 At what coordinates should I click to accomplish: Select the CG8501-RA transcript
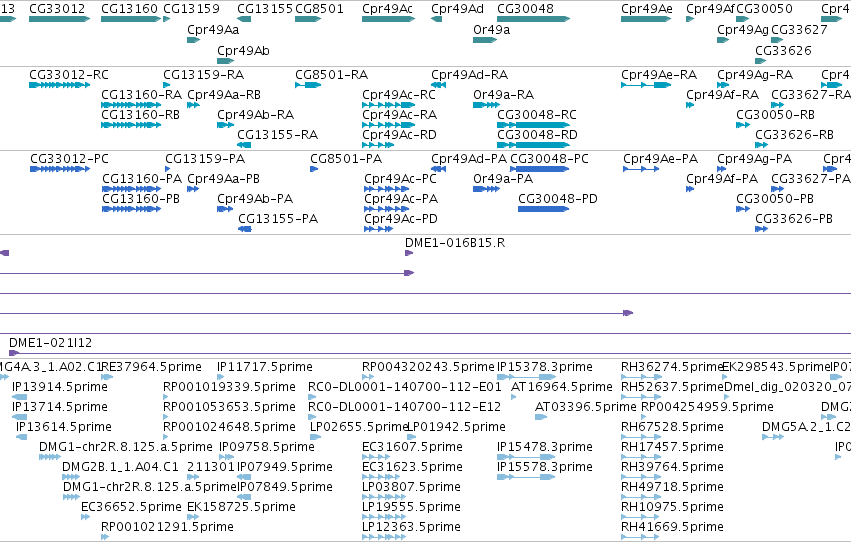click(308, 85)
